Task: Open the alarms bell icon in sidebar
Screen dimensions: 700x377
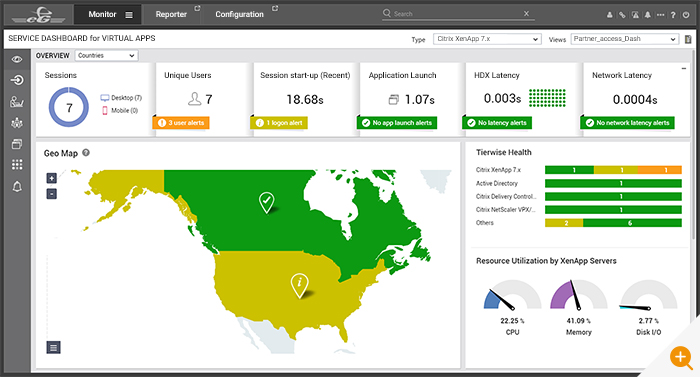Action: 17,186
